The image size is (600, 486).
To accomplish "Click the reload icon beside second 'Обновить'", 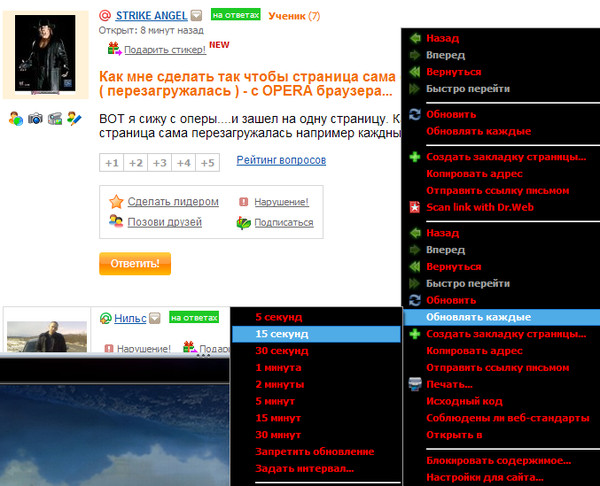I will 415,300.
